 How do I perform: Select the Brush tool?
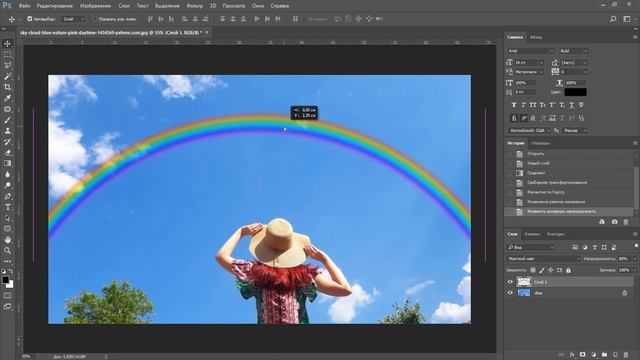[x=7, y=120]
